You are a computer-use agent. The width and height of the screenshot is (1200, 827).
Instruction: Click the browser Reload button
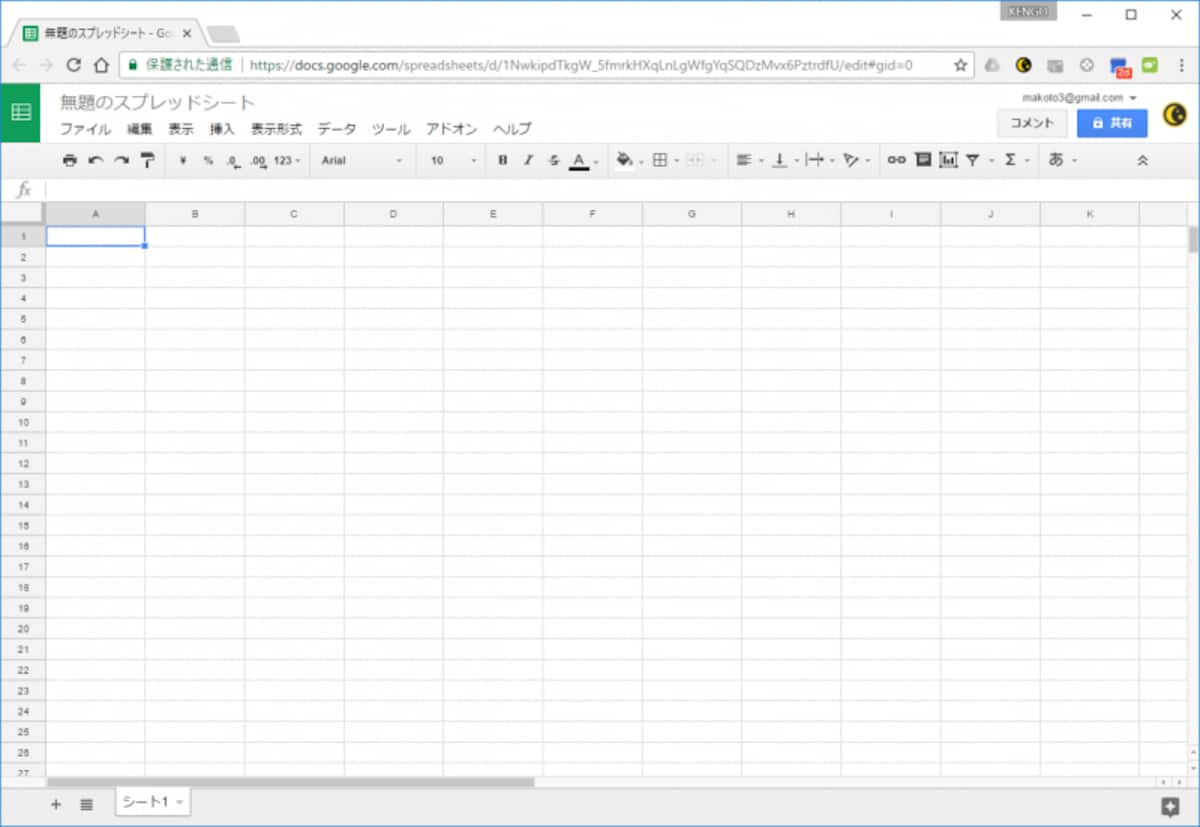(x=73, y=65)
